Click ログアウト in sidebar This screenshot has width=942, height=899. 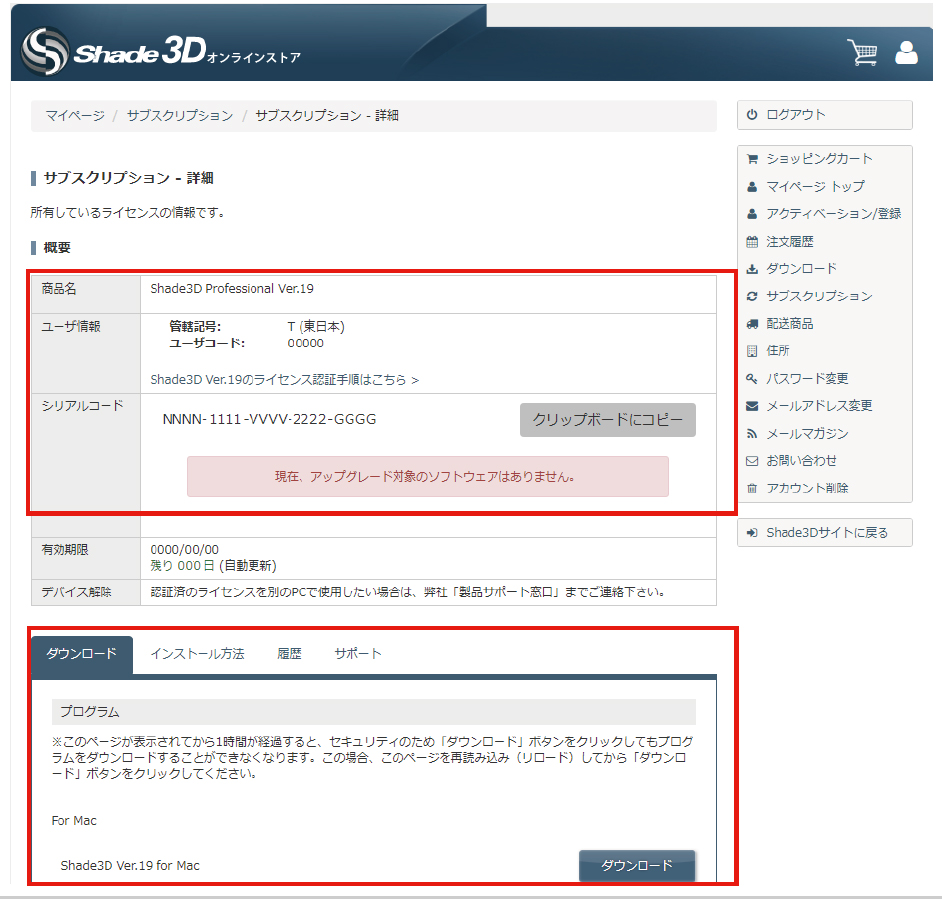(x=796, y=114)
